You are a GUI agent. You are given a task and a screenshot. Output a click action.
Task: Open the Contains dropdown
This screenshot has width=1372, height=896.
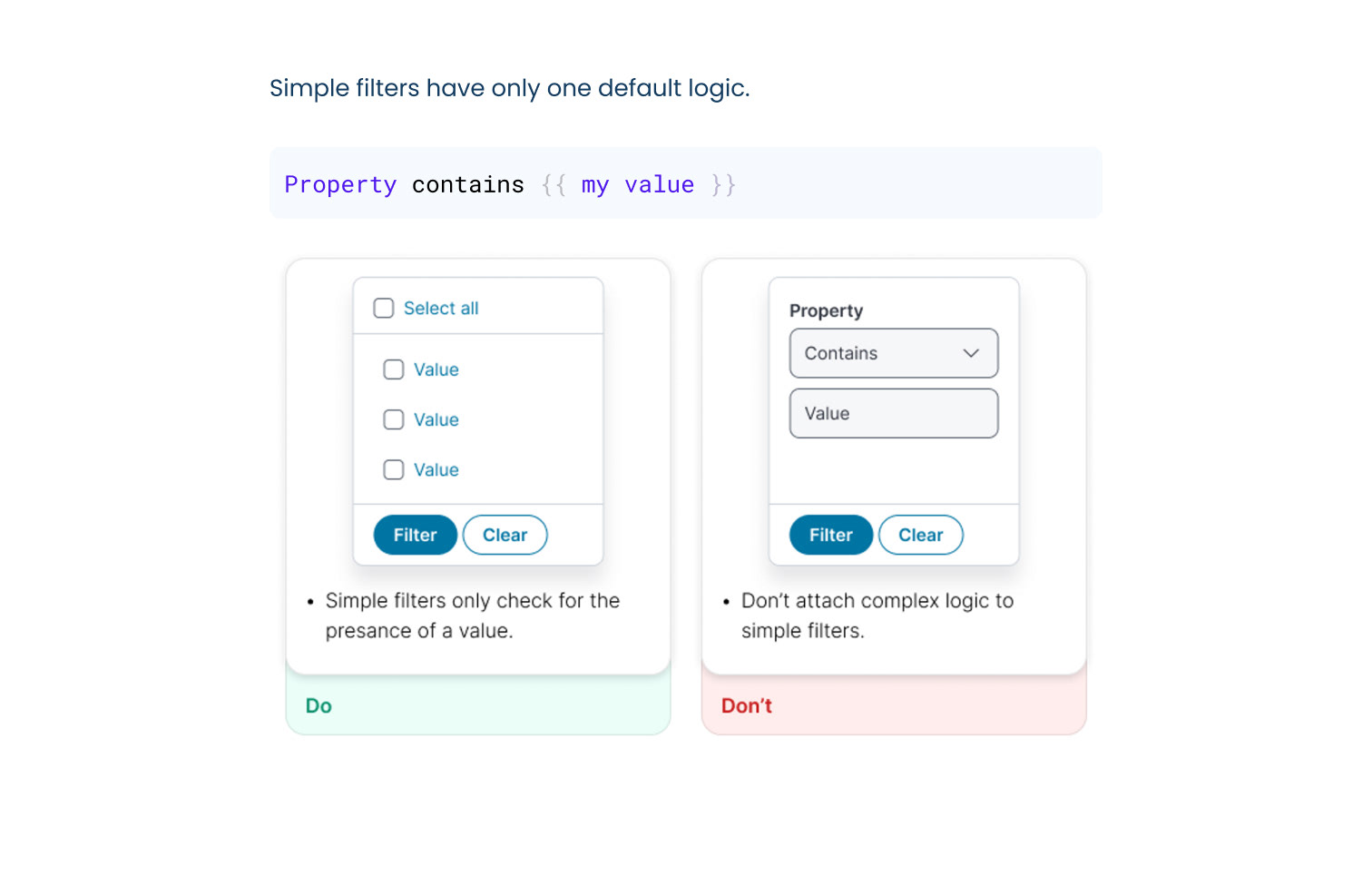893,353
